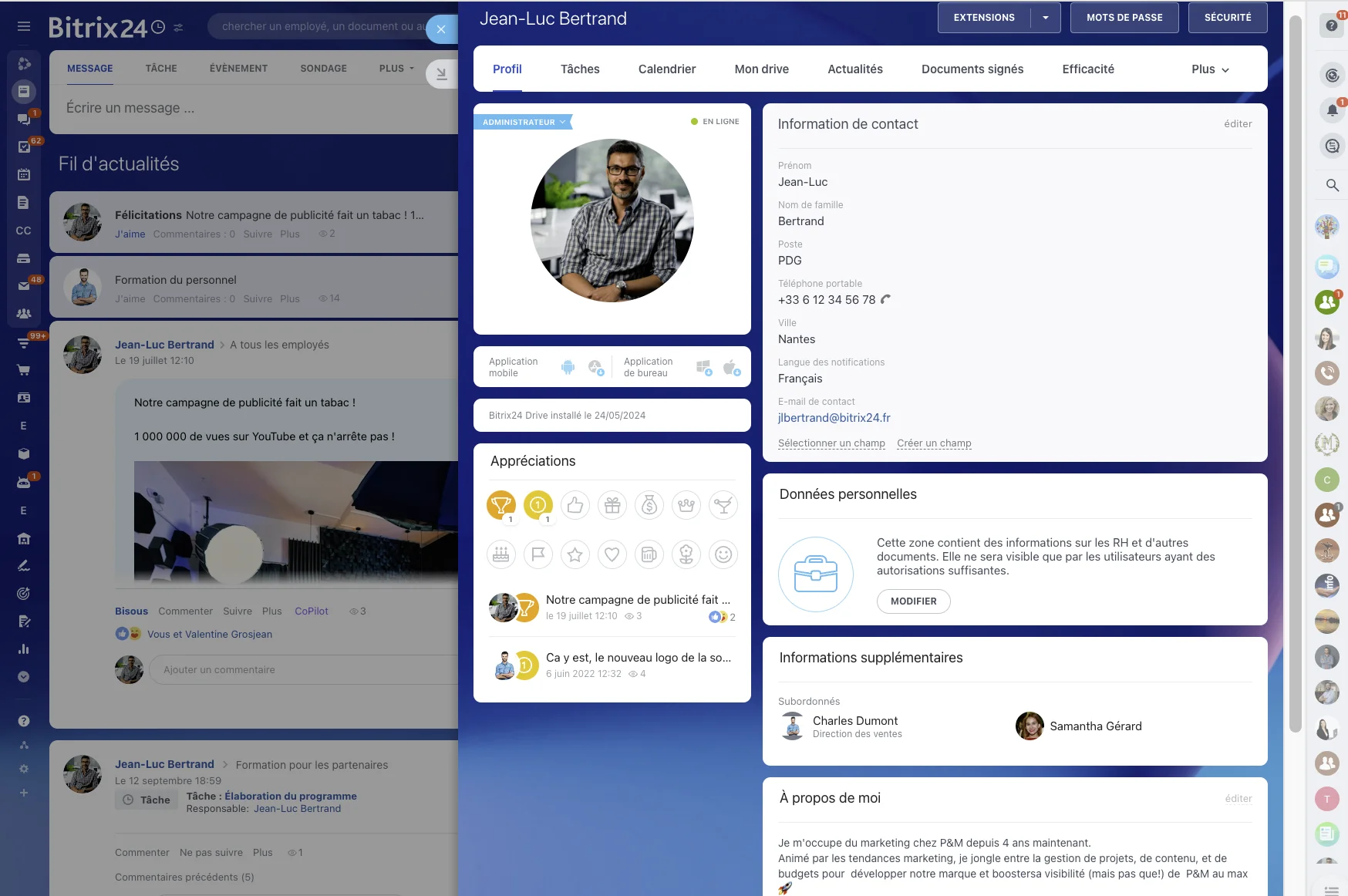
Task: Switch to the Calendrier tab
Action: coord(666,69)
